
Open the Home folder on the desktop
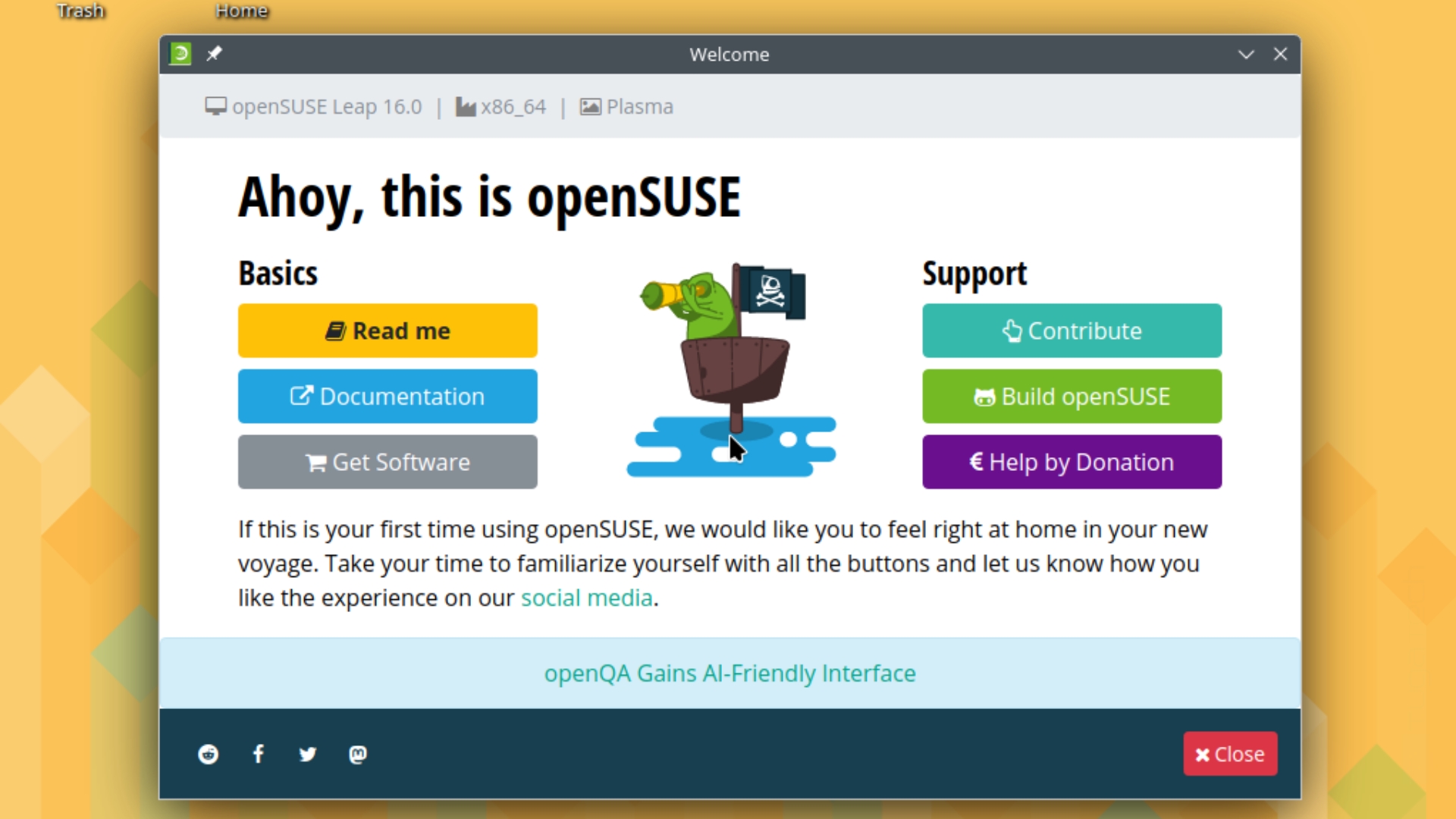[241, 10]
